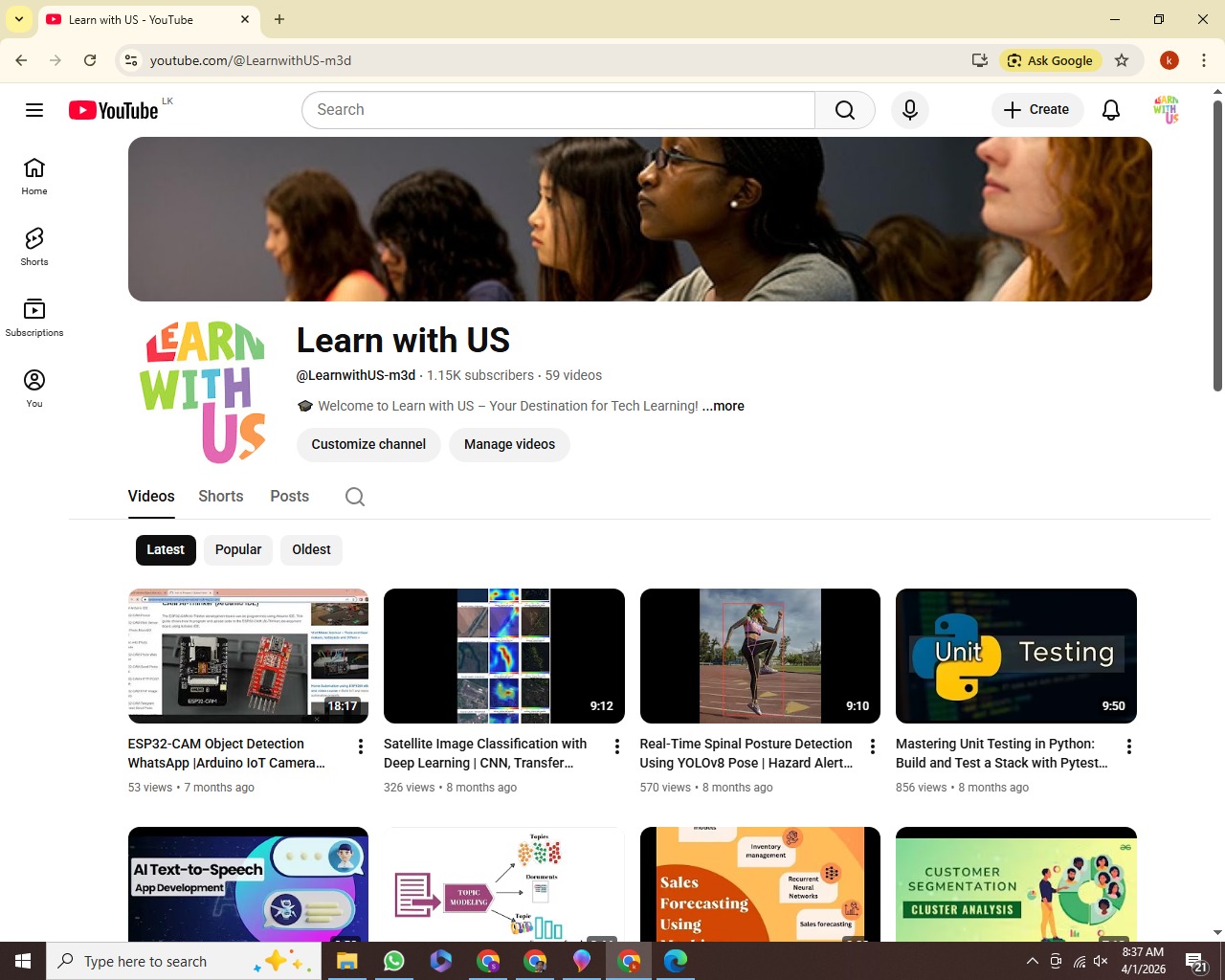Start a voice search with the microphone icon
Viewport: 1225px width, 980px height.
click(909, 109)
